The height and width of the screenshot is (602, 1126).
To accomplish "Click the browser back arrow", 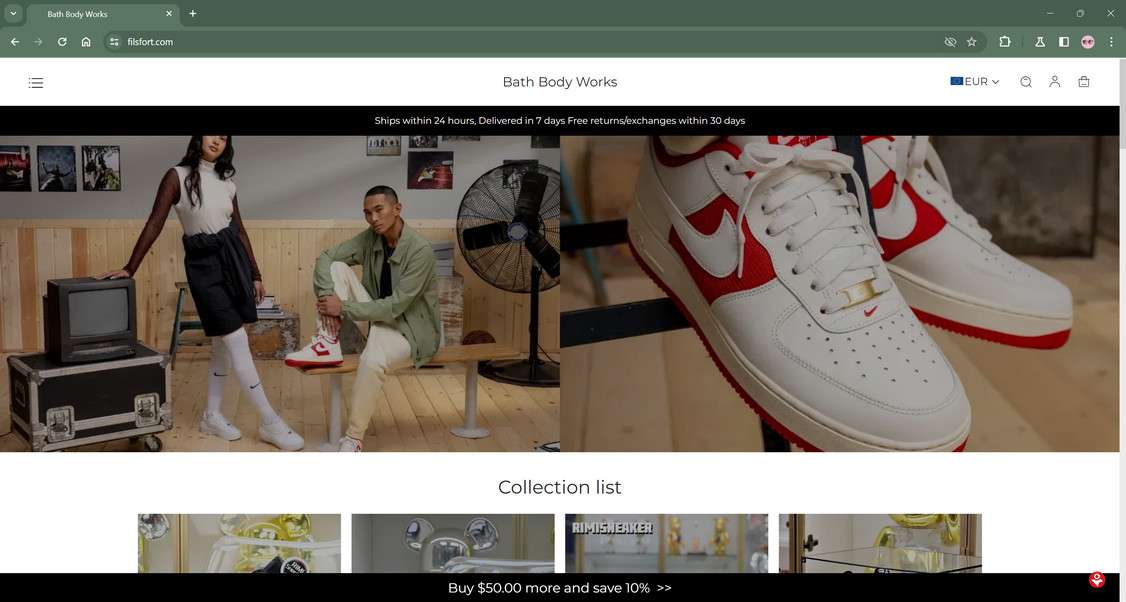I will [x=14, y=42].
